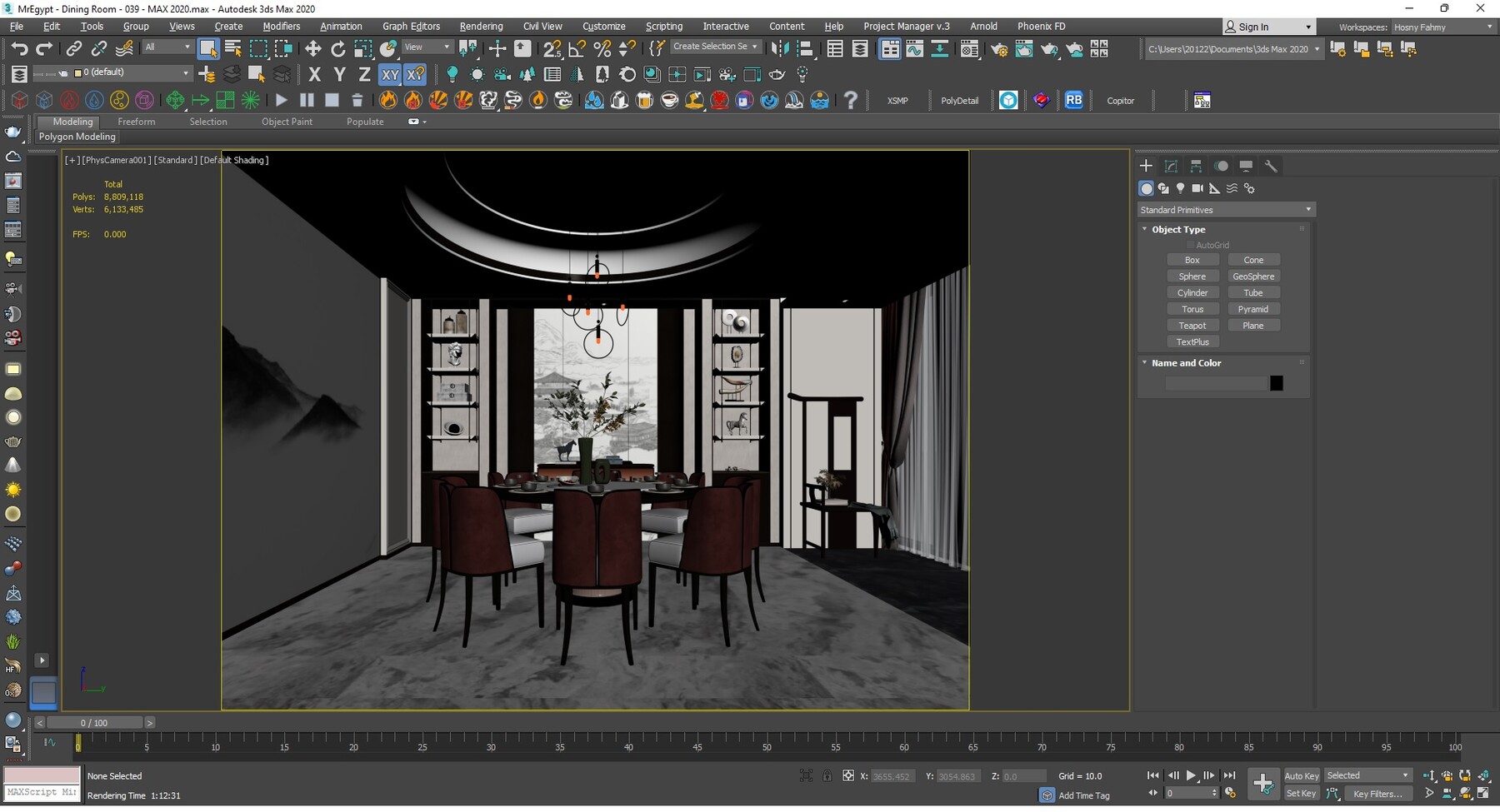The image size is (1500, 812).
Task: Open the Hierarchy panel in the command panel
Action: [x=1196, y=166]
